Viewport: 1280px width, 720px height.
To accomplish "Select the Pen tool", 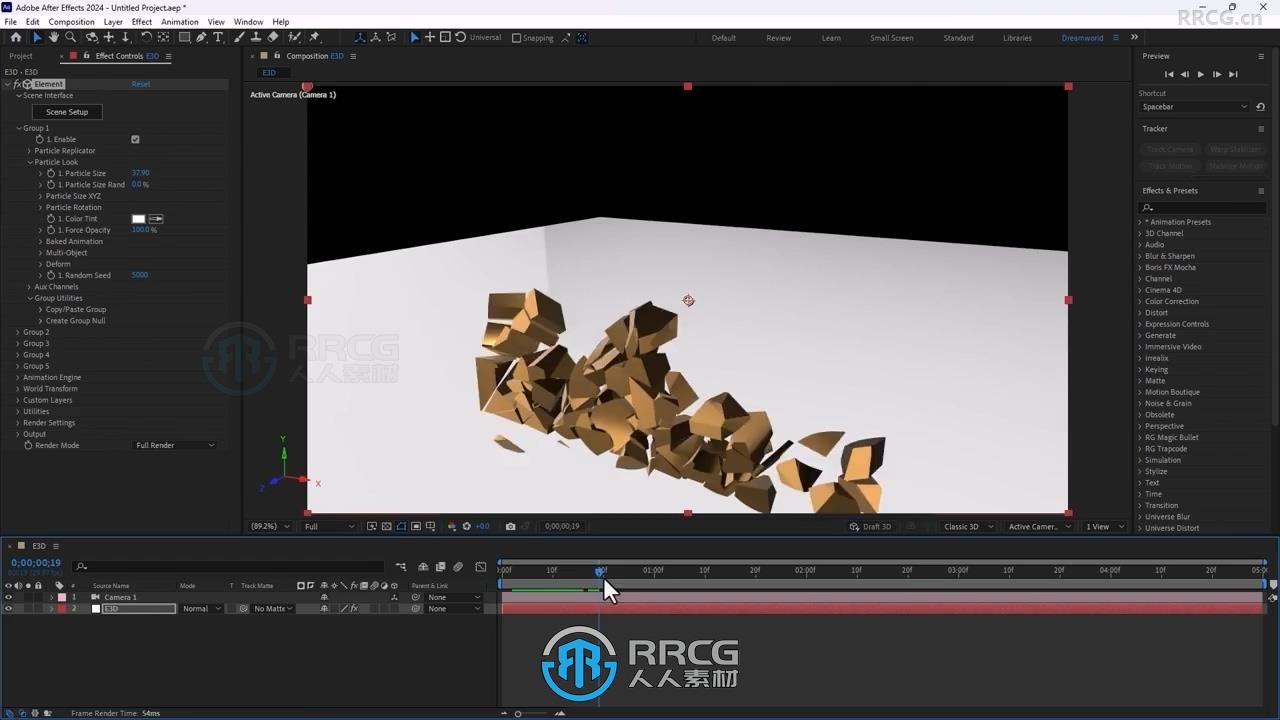I will click(201, 37).
